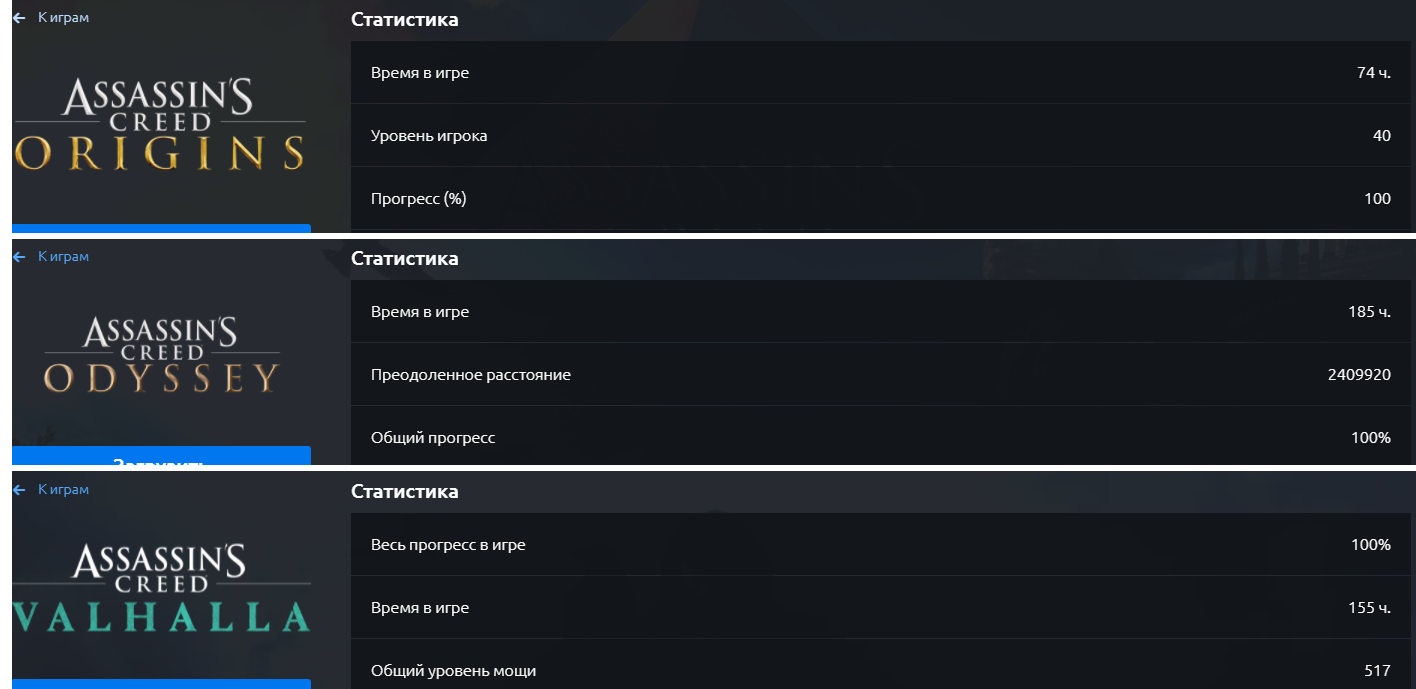Click the Assassin's Creed Origins logo
Viewport: 1416px width, 689px height.
160,125
